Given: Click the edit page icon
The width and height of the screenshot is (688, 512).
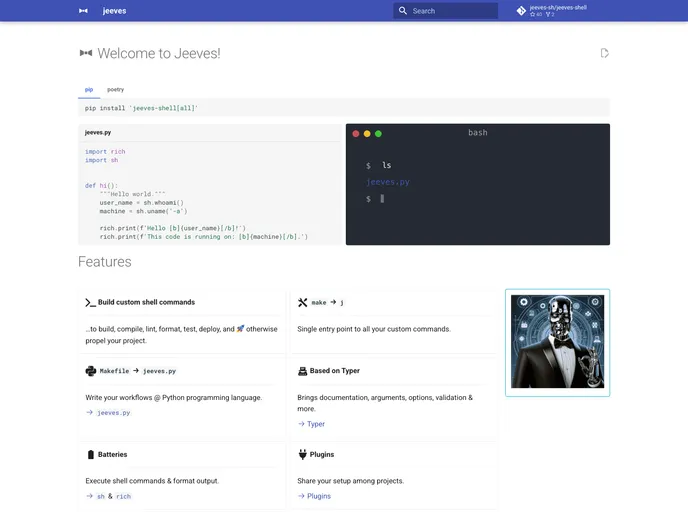Looking at the screenshot, I should coord(605,53).
